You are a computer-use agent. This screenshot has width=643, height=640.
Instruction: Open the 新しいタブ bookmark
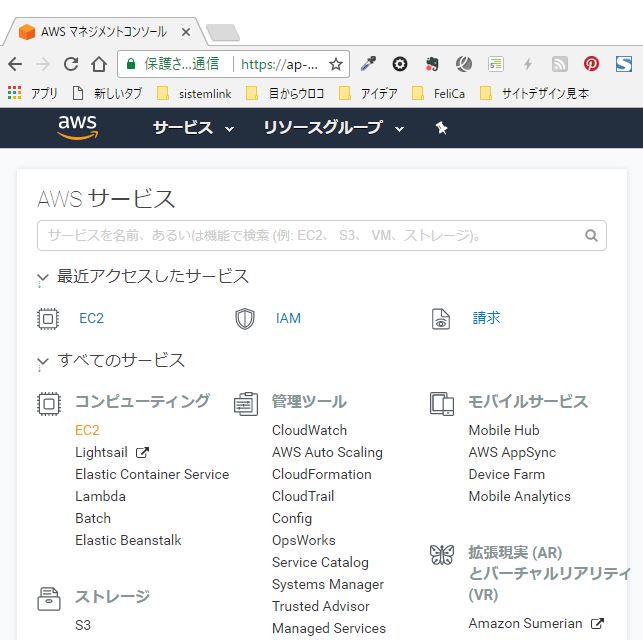pyautogui.click(x=107, y=93)
